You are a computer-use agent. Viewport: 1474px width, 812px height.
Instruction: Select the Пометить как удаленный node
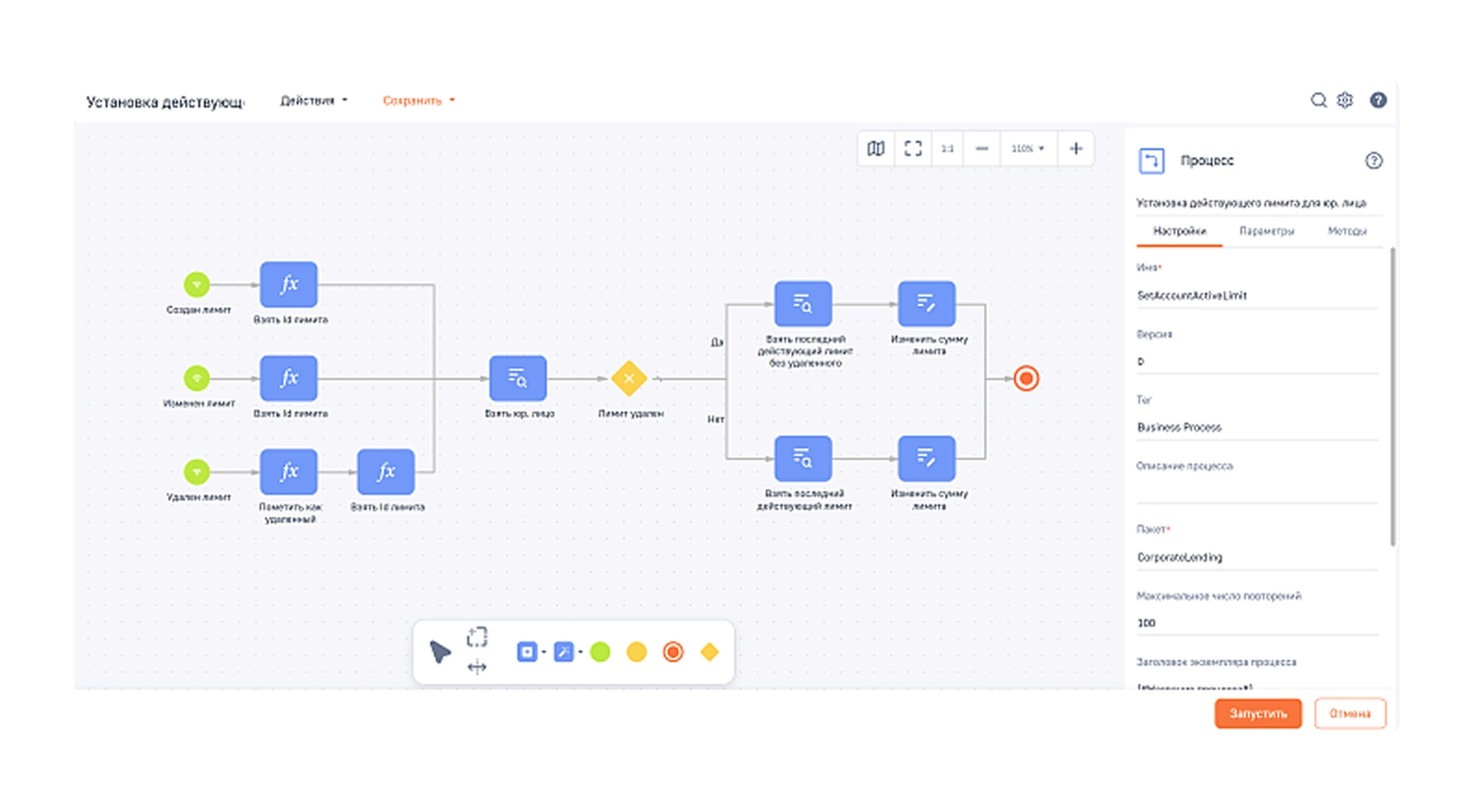(x=288, y=472)
